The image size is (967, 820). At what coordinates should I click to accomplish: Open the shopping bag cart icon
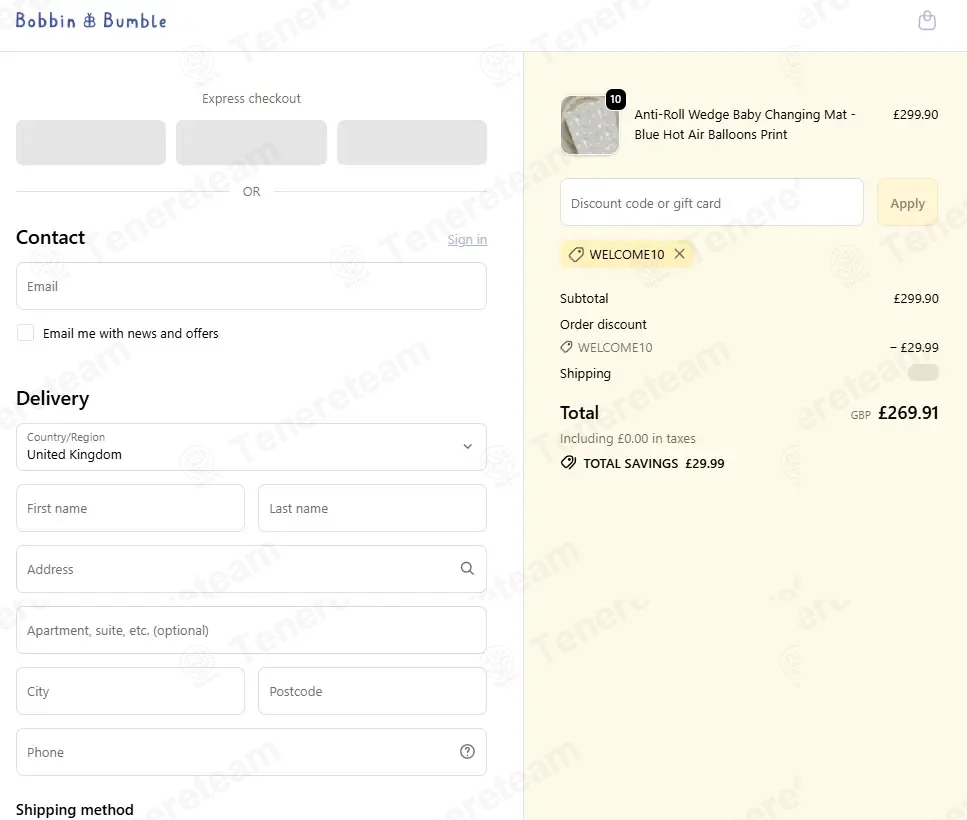click(x=927, y=21)
